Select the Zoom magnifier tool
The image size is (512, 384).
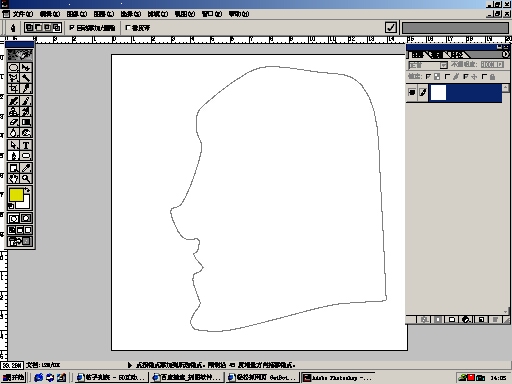coord(26,179)
